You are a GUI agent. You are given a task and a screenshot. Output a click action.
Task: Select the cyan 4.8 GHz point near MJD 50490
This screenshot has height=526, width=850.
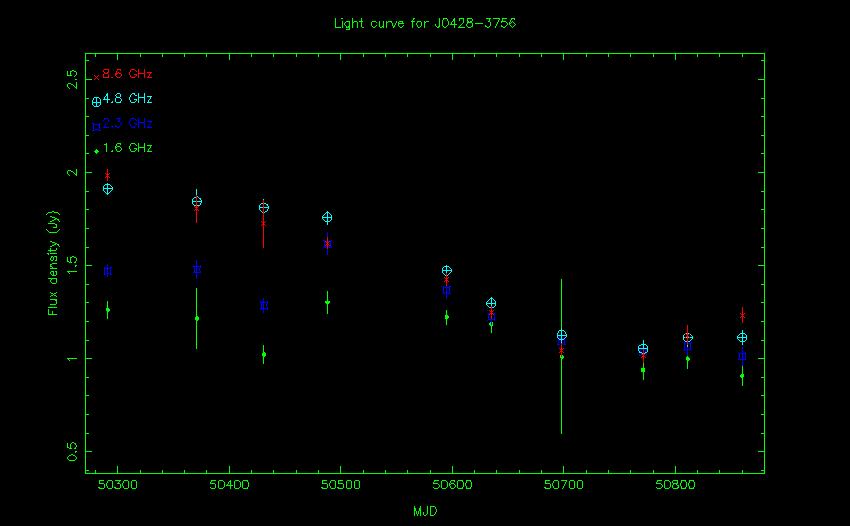tap(327, 217)
